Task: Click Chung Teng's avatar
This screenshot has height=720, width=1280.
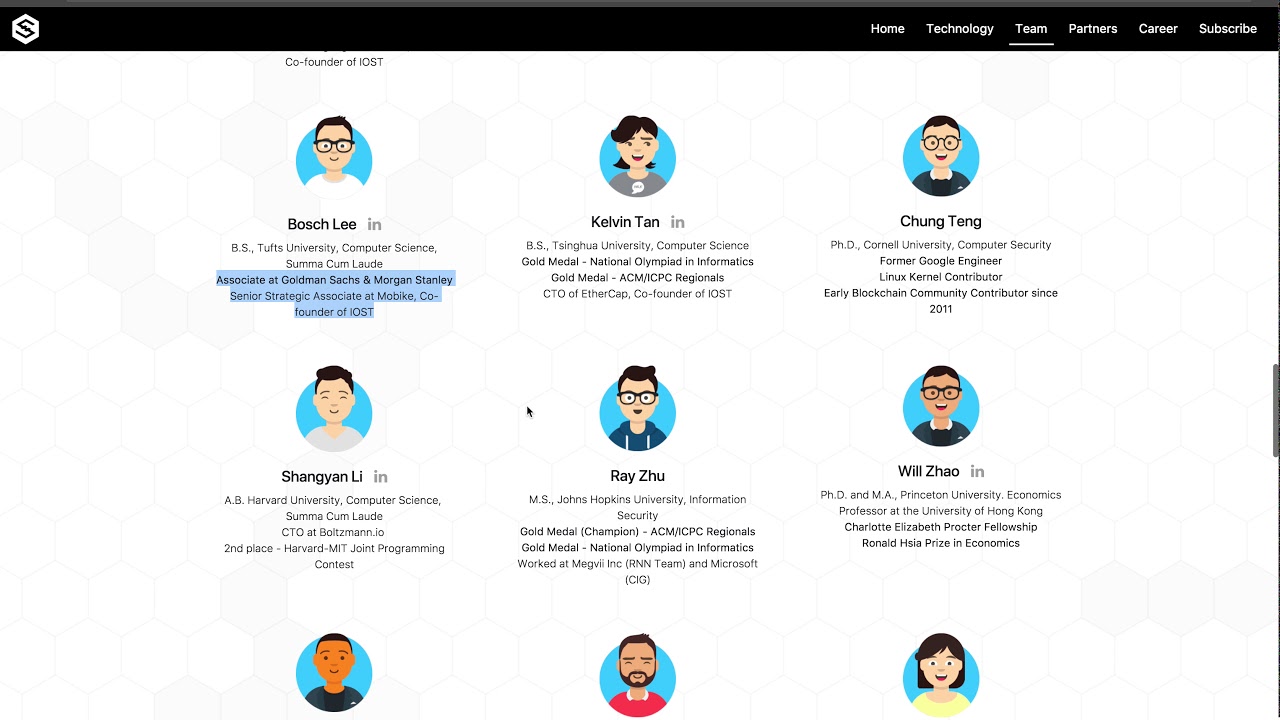Action: 941,156
